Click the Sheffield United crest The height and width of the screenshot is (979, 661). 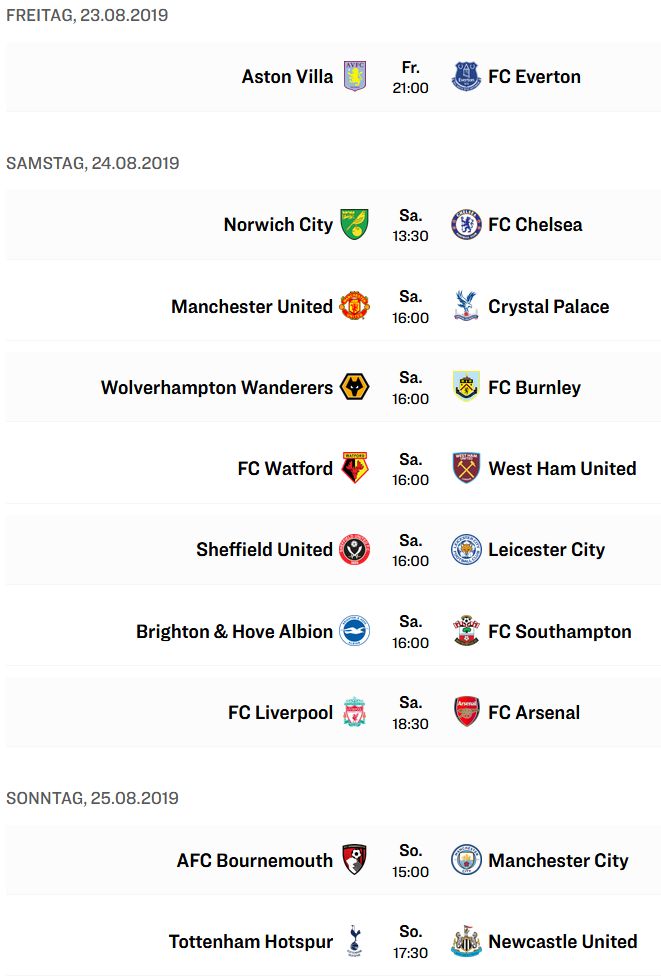[355, 549]
